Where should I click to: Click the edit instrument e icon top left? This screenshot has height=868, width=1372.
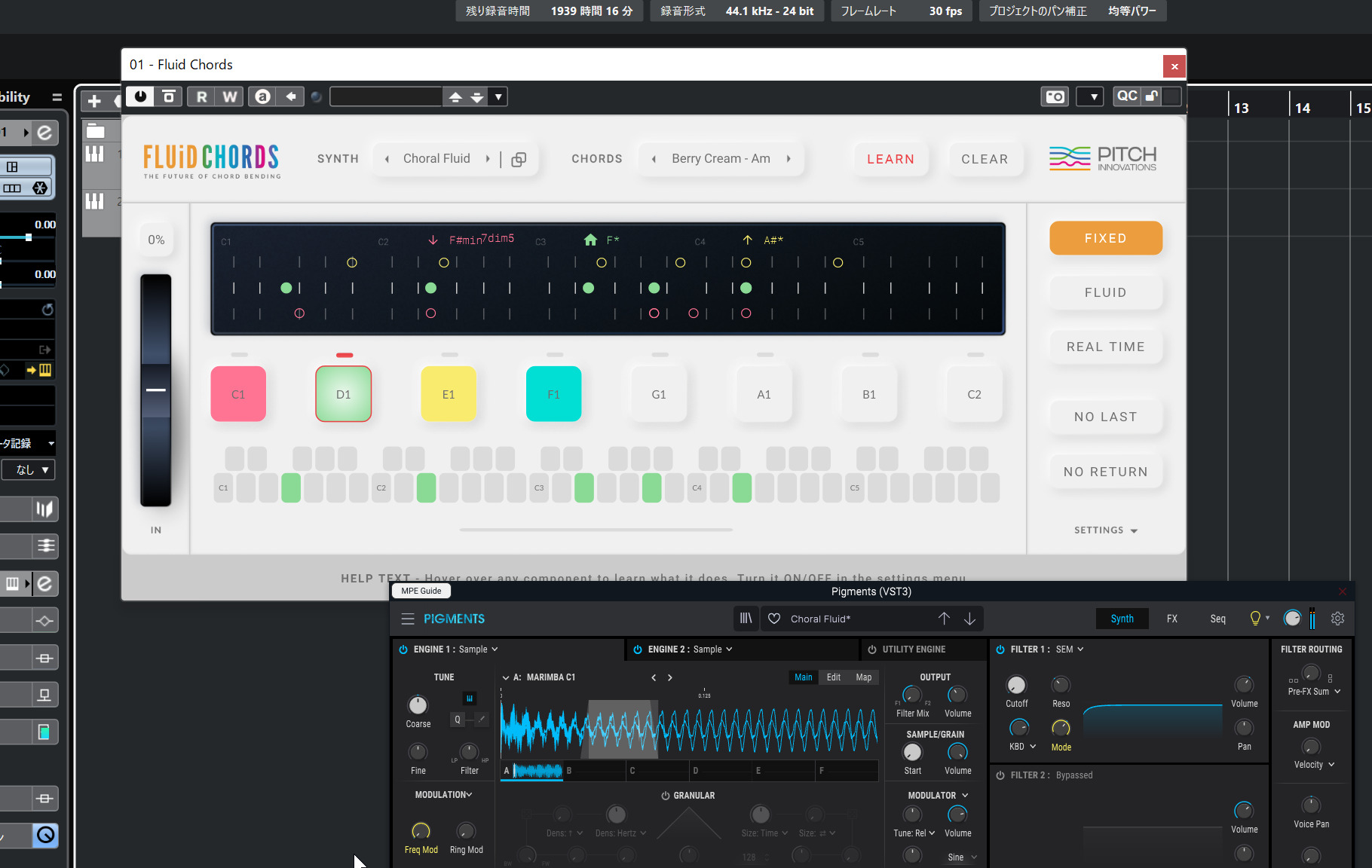44,133
